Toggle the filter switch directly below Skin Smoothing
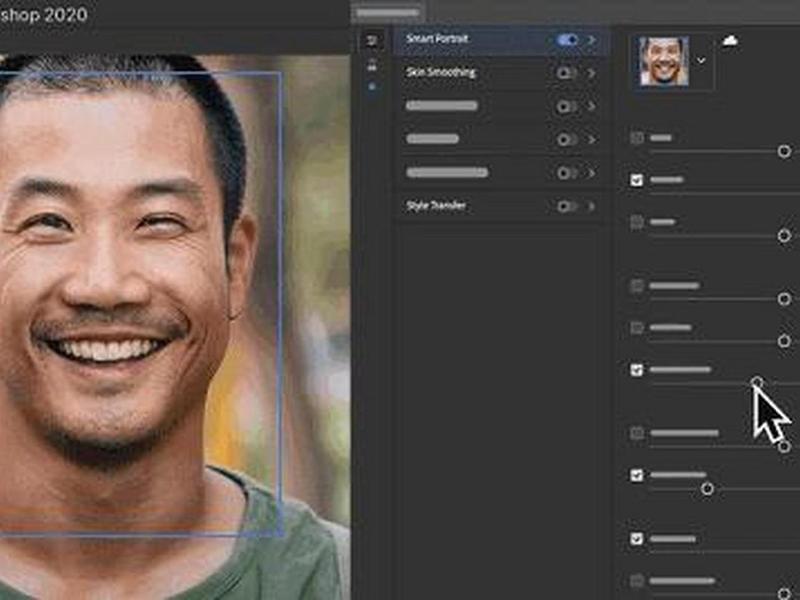Screen dimensions: 800x600 (x=566, y=107)
